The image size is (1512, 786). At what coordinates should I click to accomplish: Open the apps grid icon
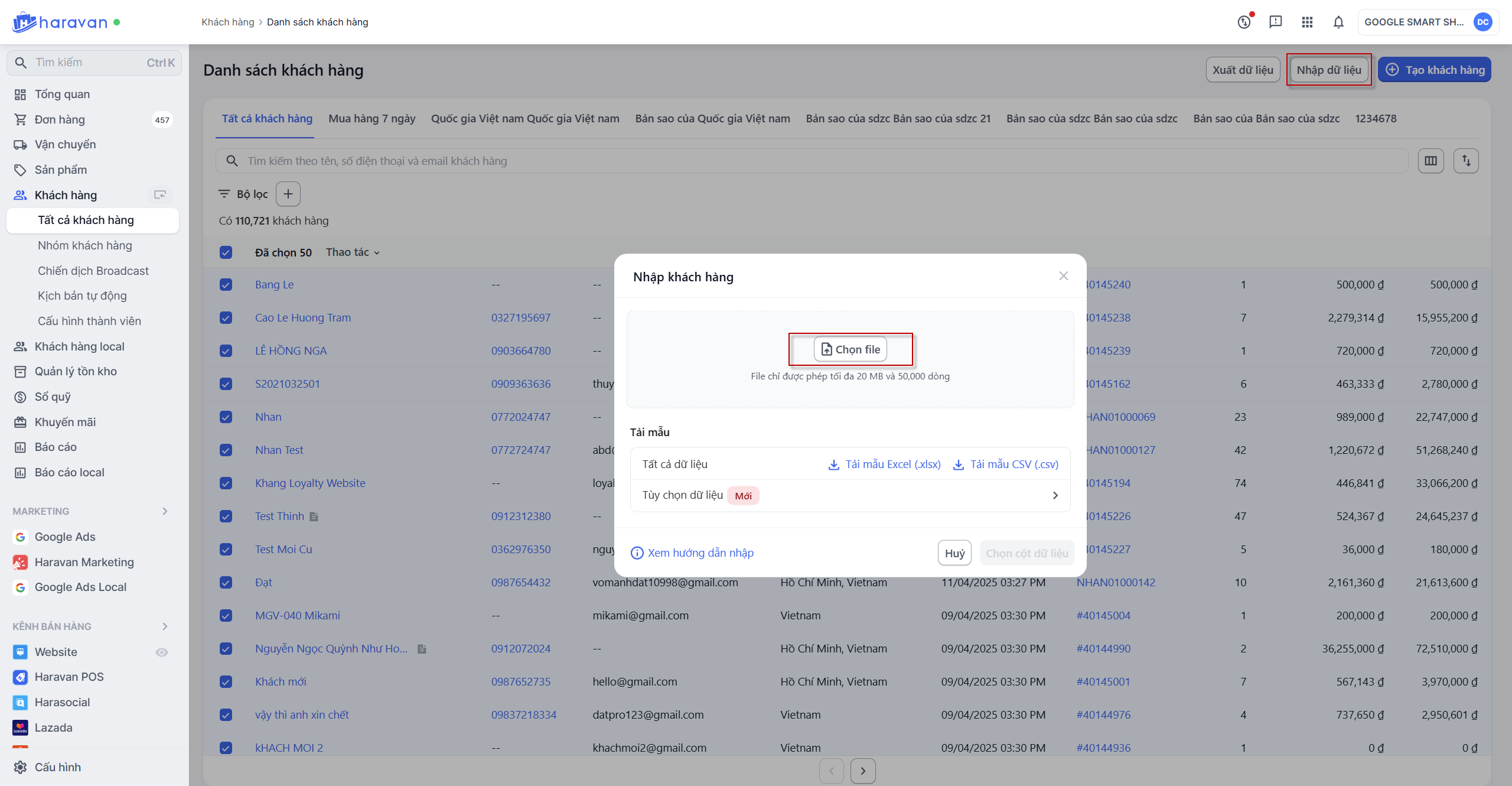click(x=1307, y=22)
